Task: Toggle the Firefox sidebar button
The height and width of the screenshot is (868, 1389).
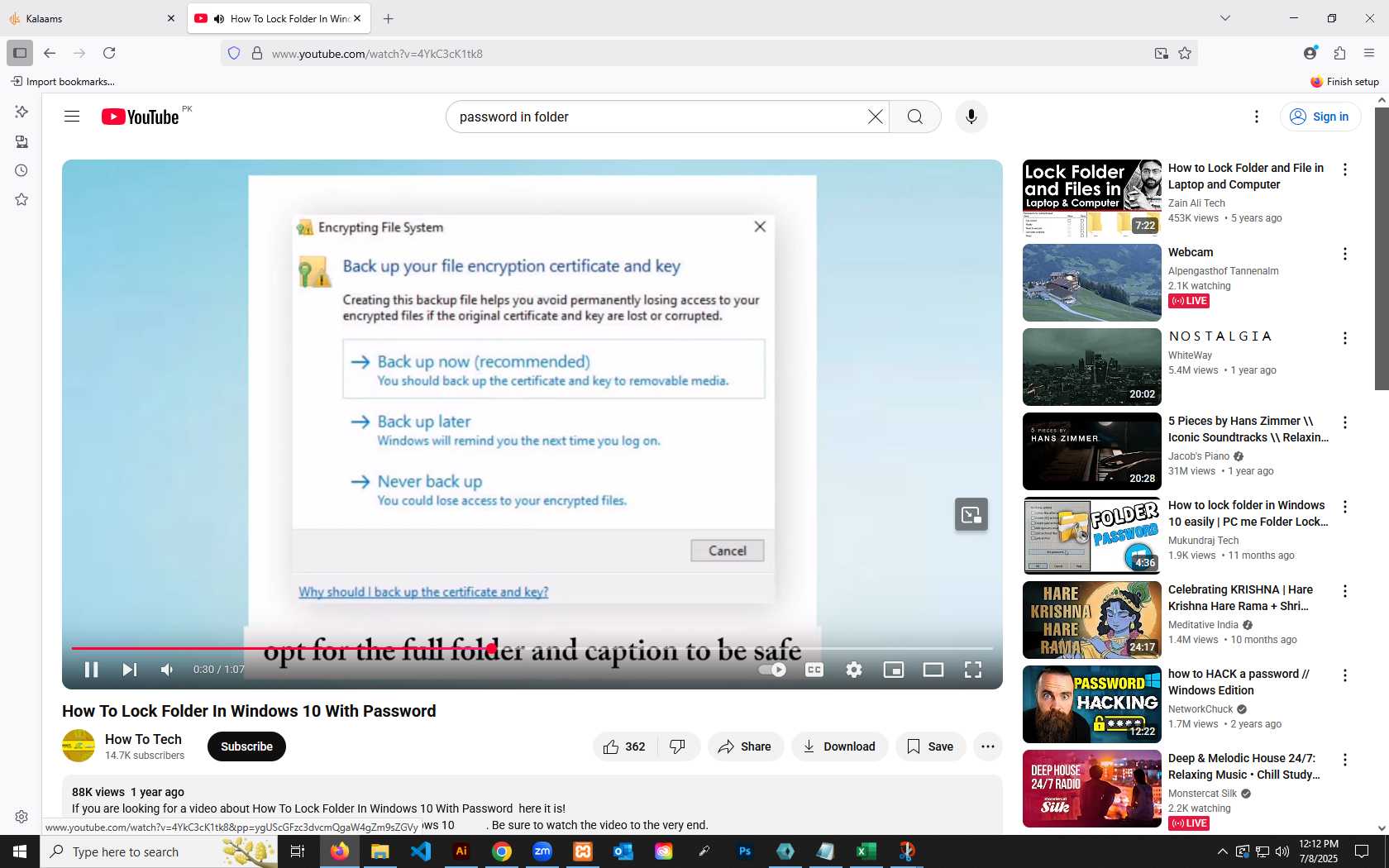Action: pyautogui.click(x=20, y=53)
